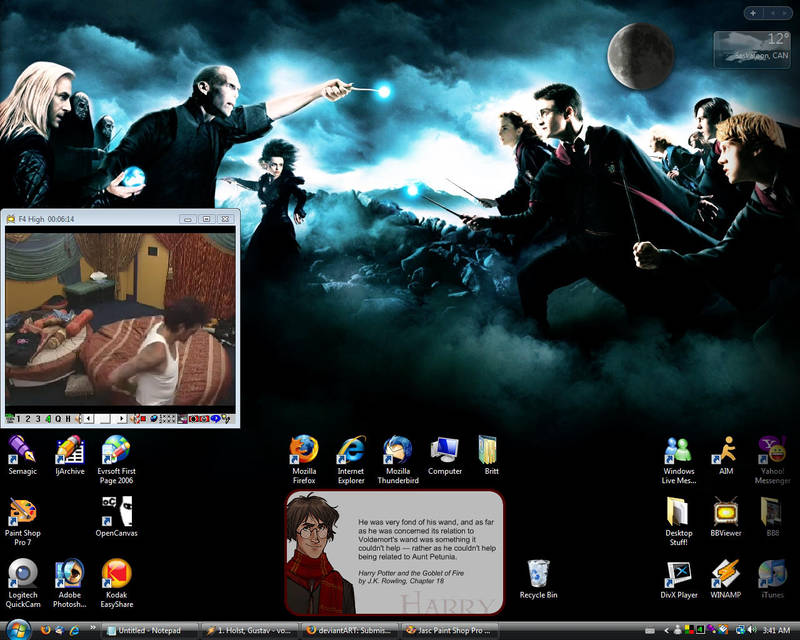Open the weather gadget showing 12°
This screenshot has height=640, width=800.
pyautogui.click(x=752, y=49)
